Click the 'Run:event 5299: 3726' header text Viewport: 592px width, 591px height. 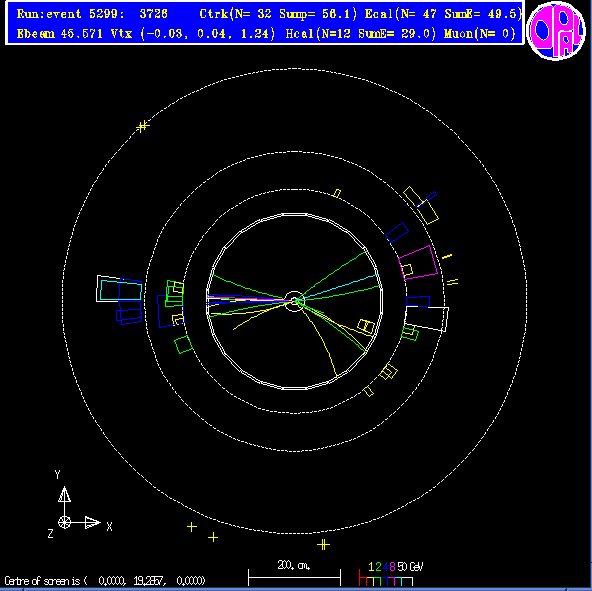click(x=92, y=14)
